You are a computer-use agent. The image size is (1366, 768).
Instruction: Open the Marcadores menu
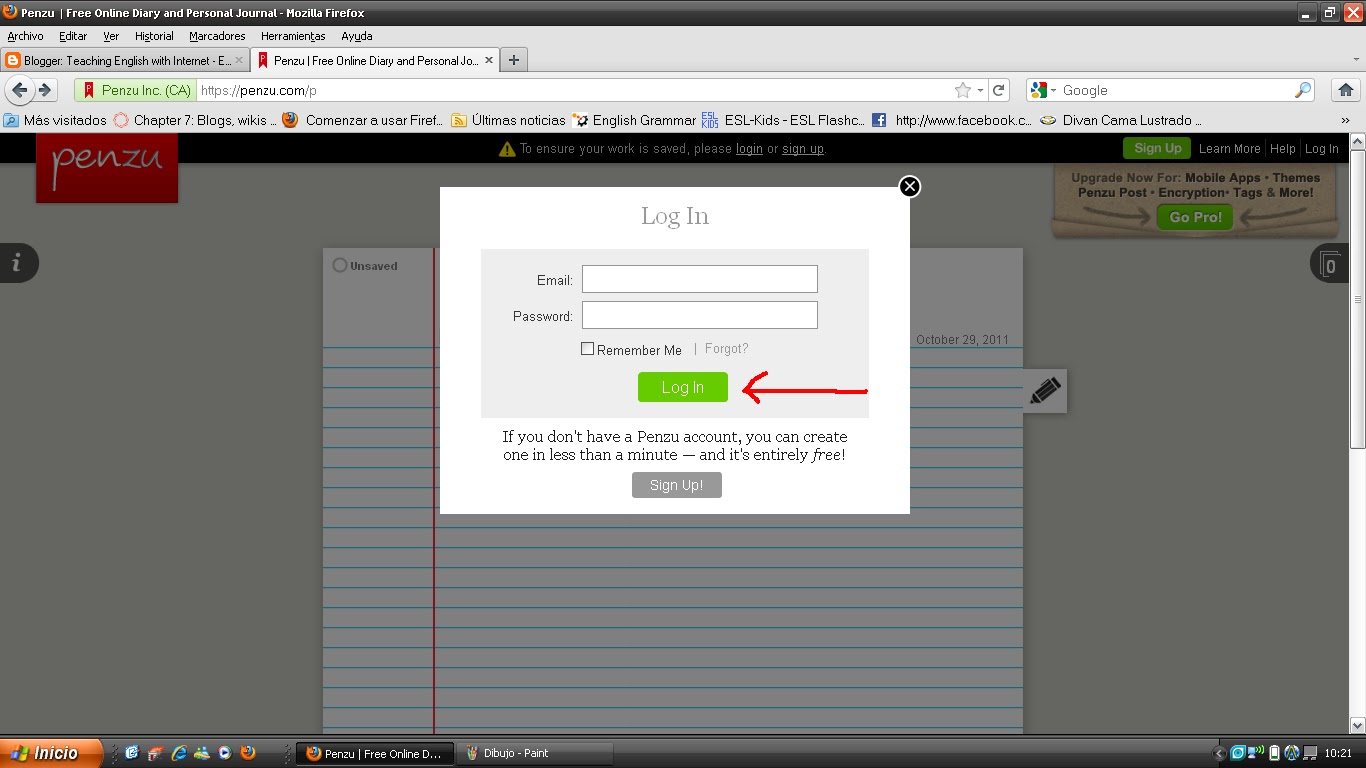coord(217,36)
